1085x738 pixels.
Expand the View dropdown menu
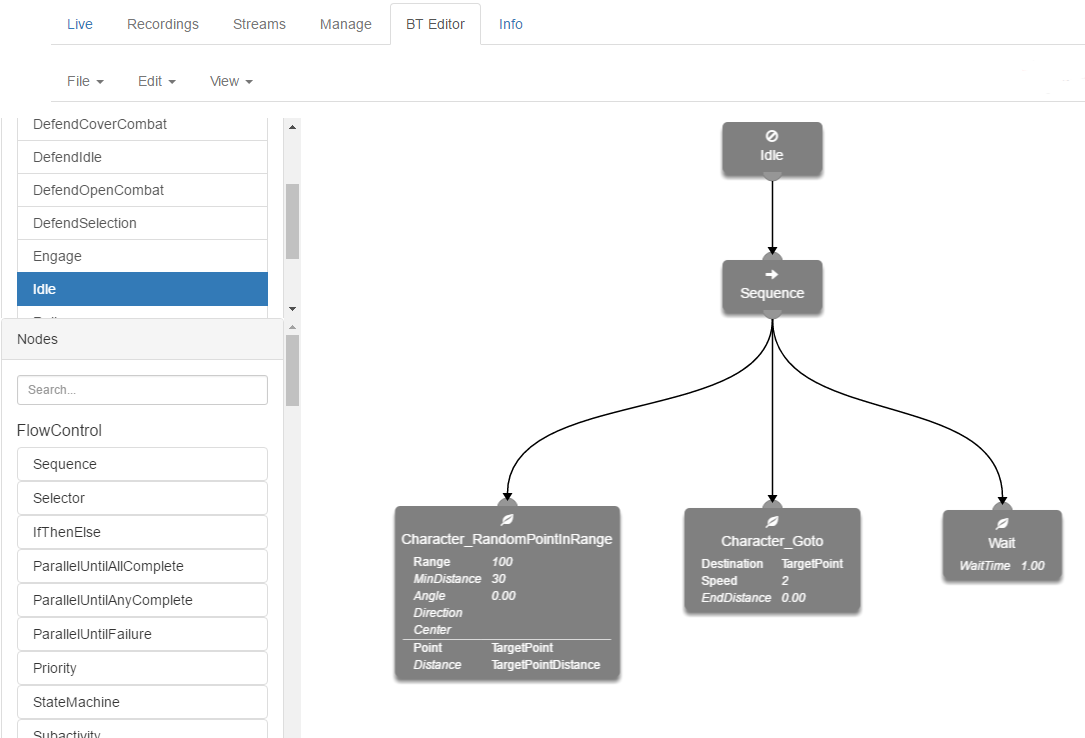[231, 81]
